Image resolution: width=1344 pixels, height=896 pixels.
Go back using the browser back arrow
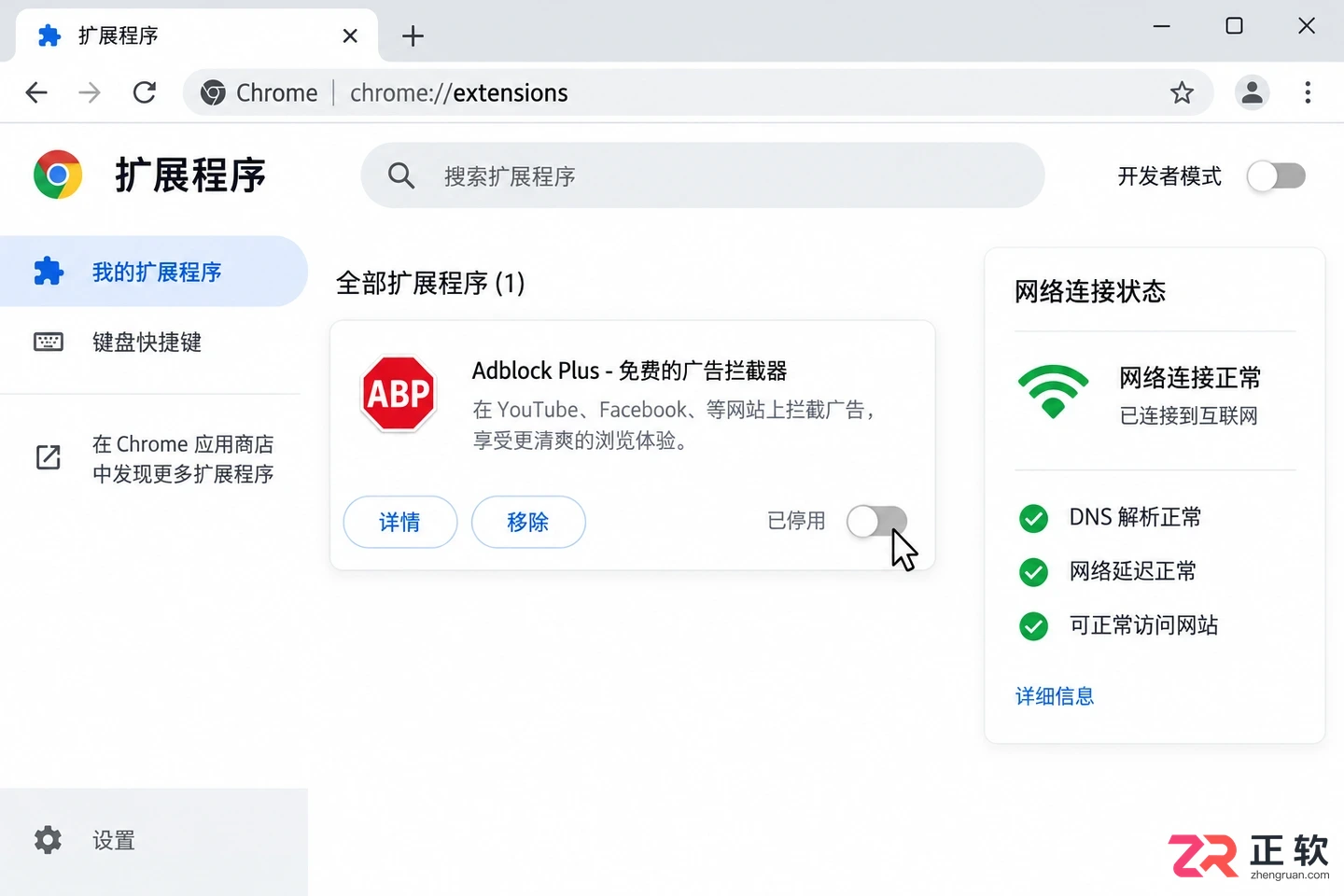point(36,92)
